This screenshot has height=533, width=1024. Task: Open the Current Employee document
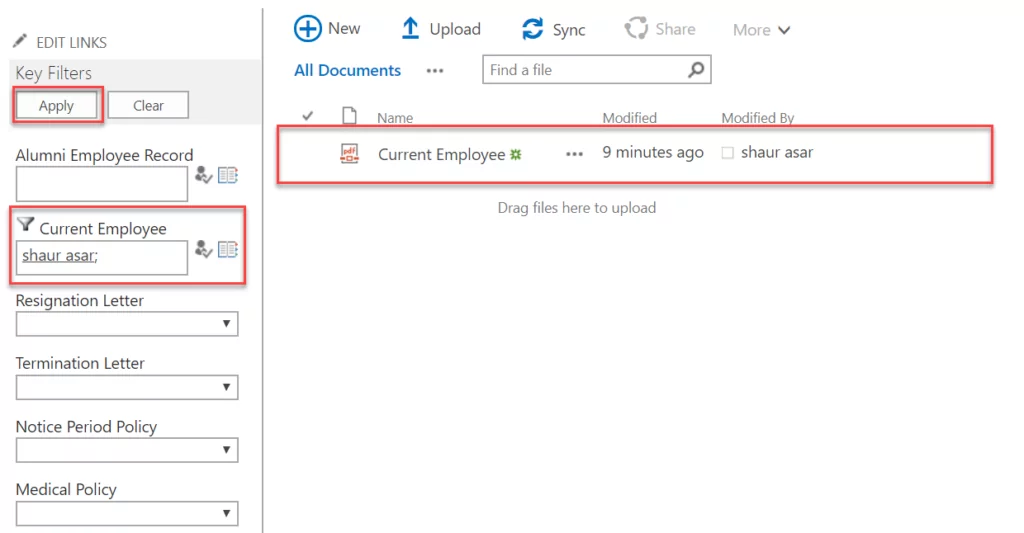coord(441,155)
